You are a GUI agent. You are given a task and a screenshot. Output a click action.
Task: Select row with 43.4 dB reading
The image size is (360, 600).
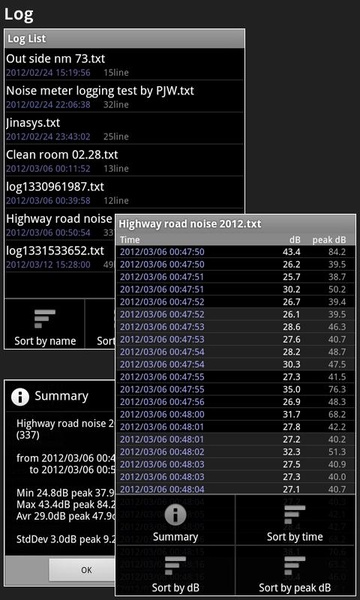pos(235,252)
